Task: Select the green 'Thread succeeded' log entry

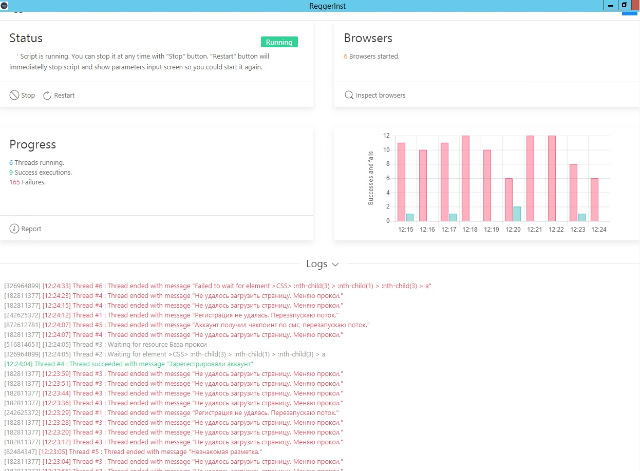Action: point(152,363)
